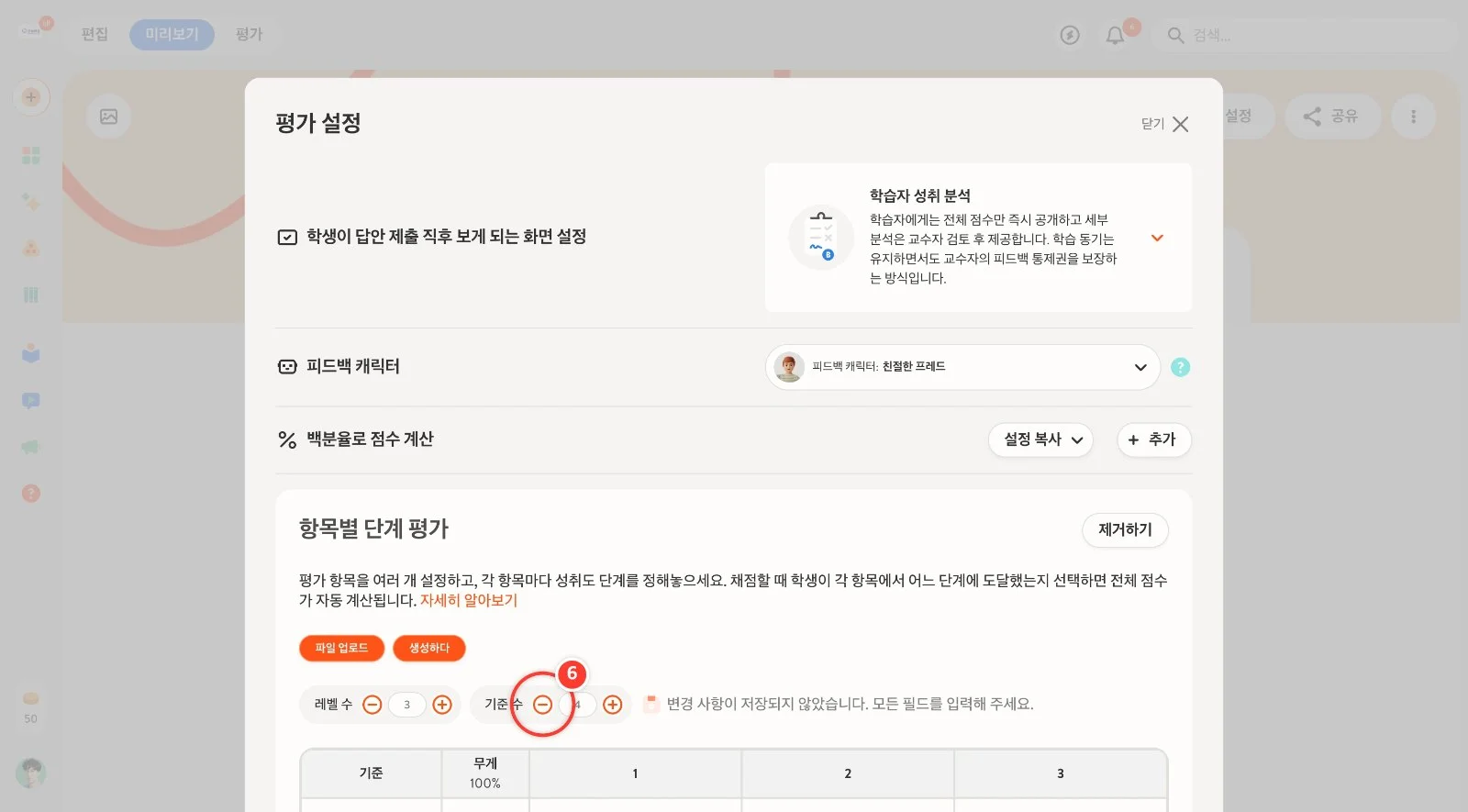1468x812 pixels.
Task: Click the video chat bubble icon in sidebar
Action: [31, 401]
